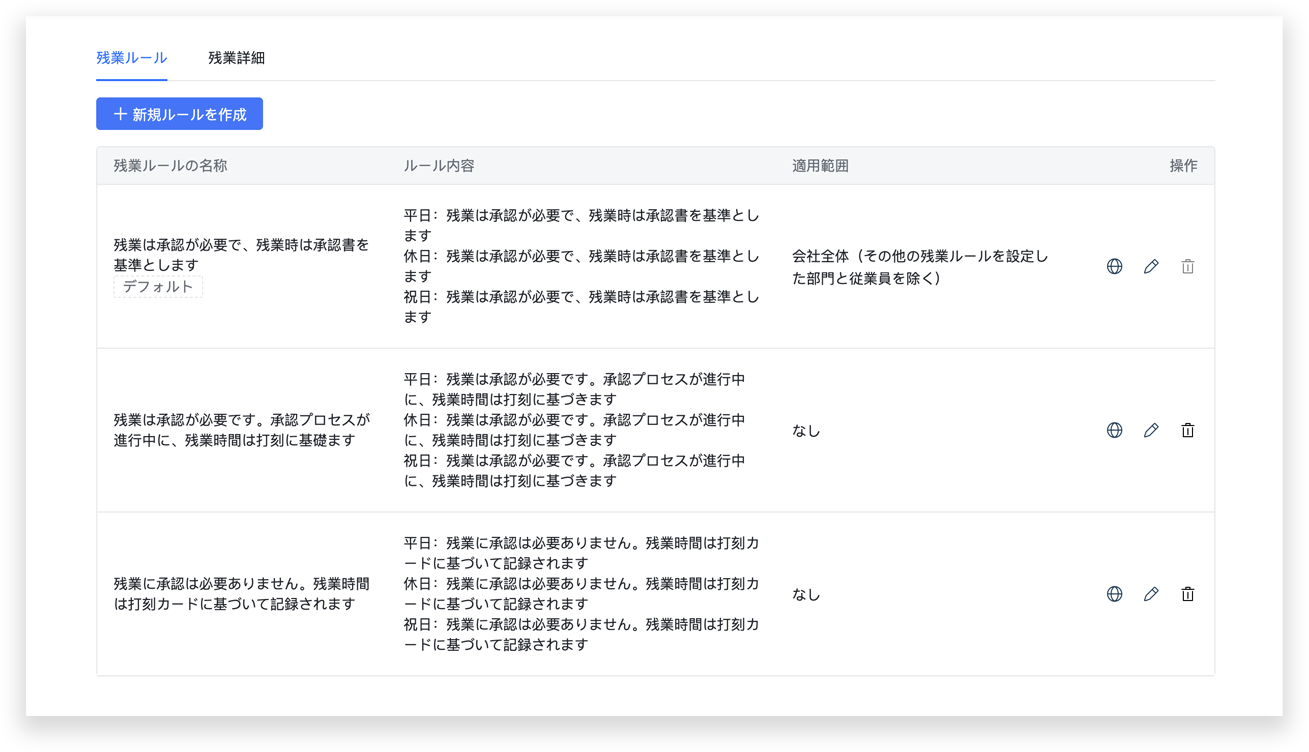The image size is (1309, 752).
Task: Click the 適用範囲 column header
Action: click(x=820, y=166)
